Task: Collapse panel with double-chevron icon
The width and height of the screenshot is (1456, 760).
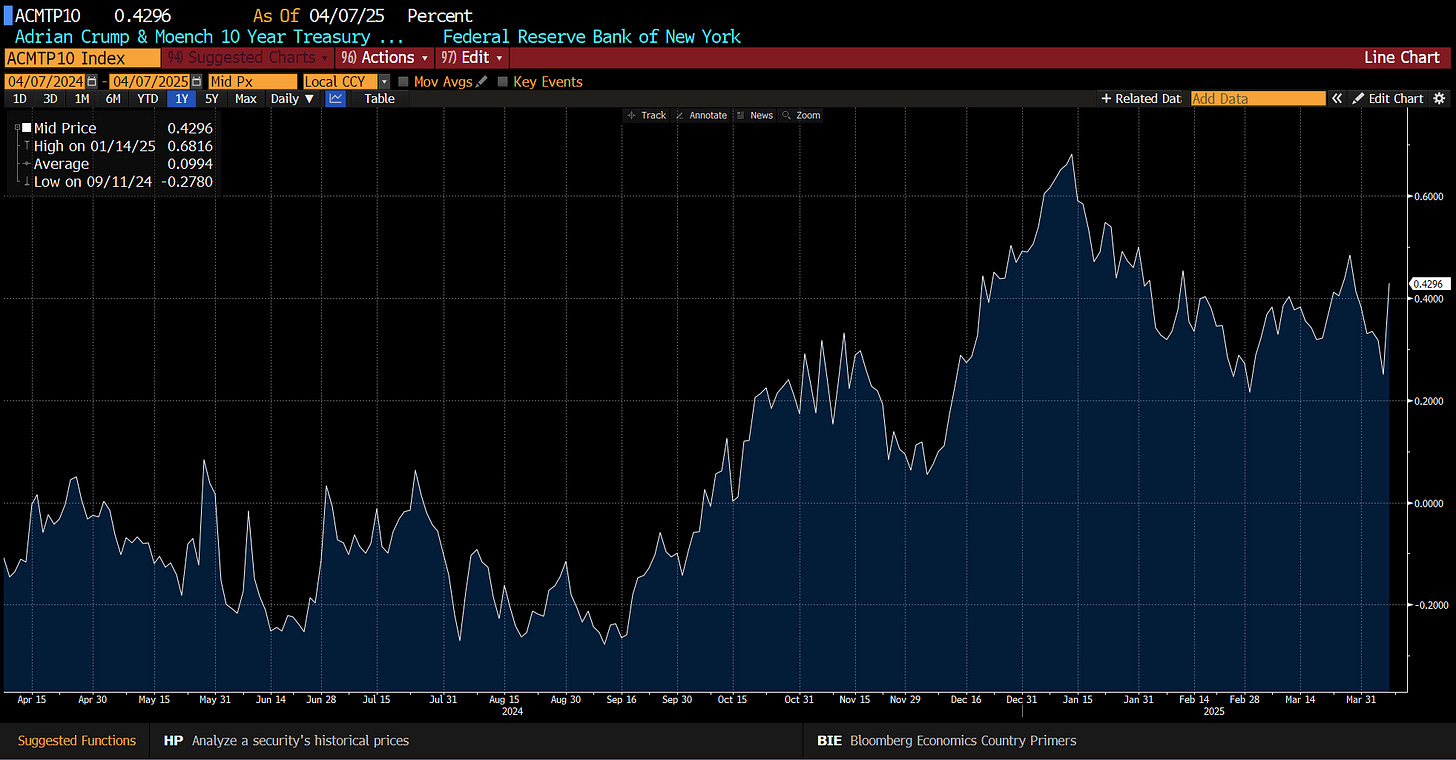Action: click(x=1335, y=98)
